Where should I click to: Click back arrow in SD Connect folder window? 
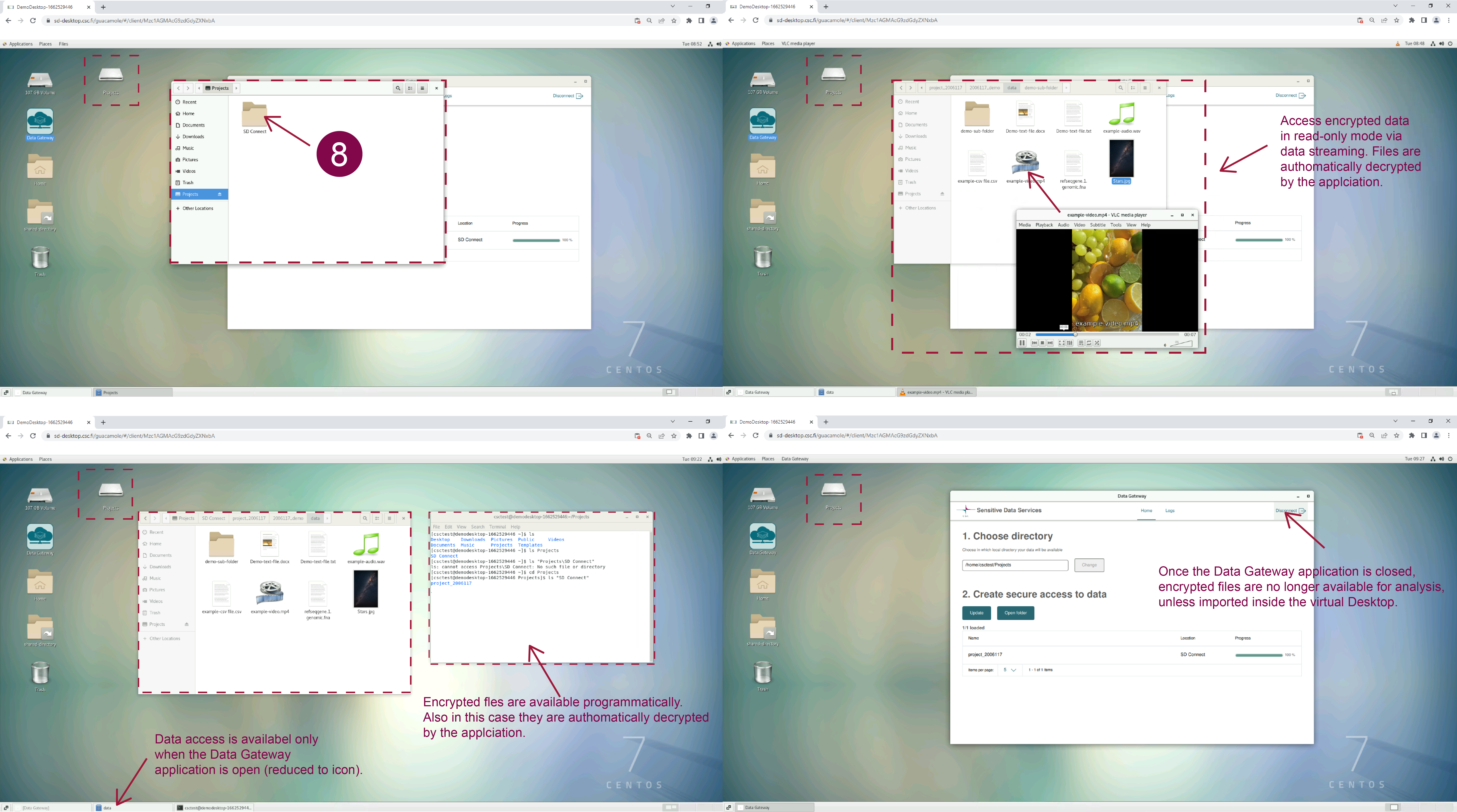178,88
